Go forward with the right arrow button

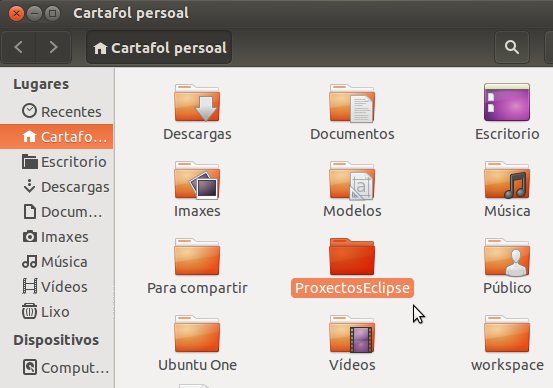pyautogui.click(x=53, y=47)
